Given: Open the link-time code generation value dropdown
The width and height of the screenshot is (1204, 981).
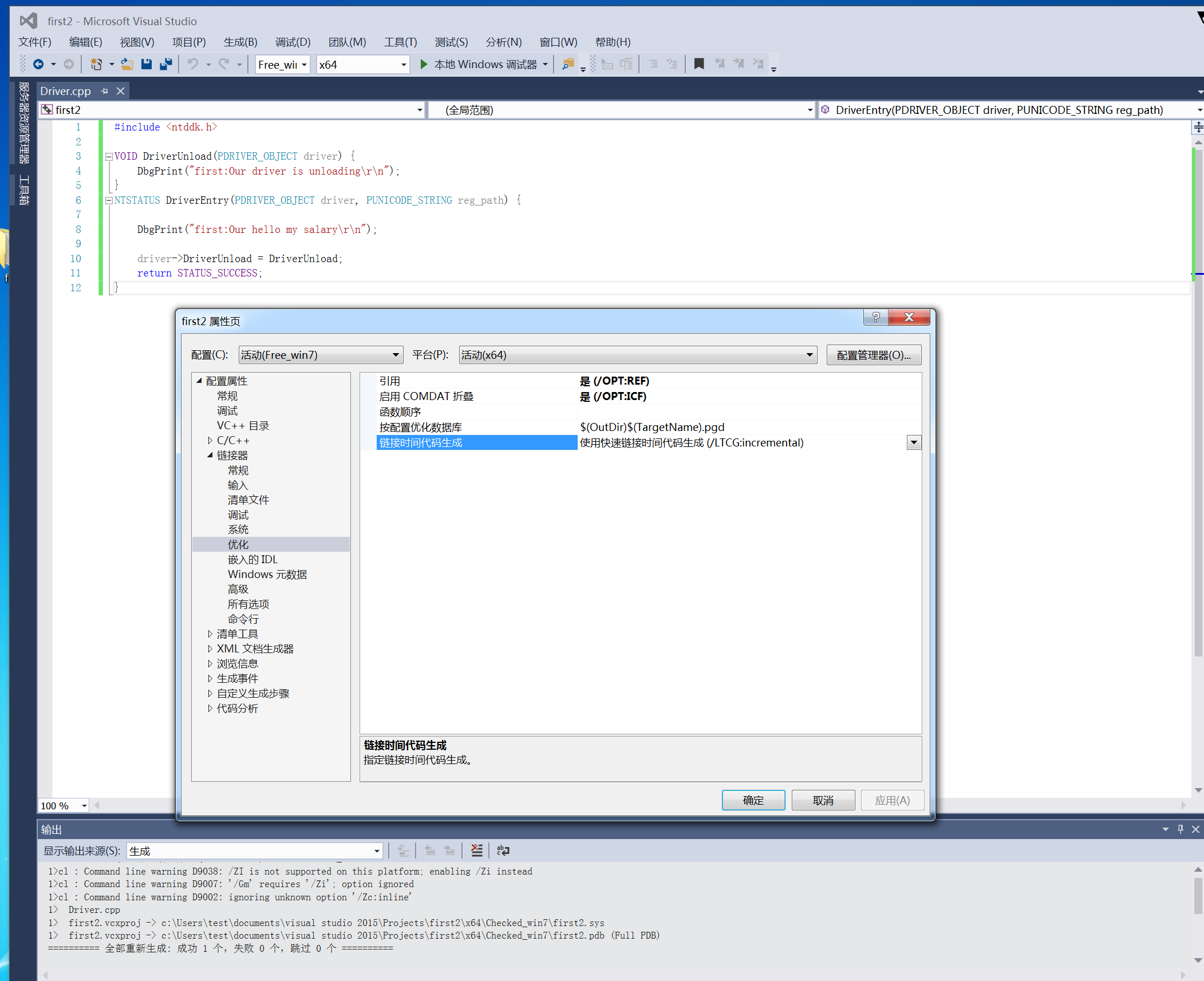Looking at the screenshot, I should [x=914, y=442].
